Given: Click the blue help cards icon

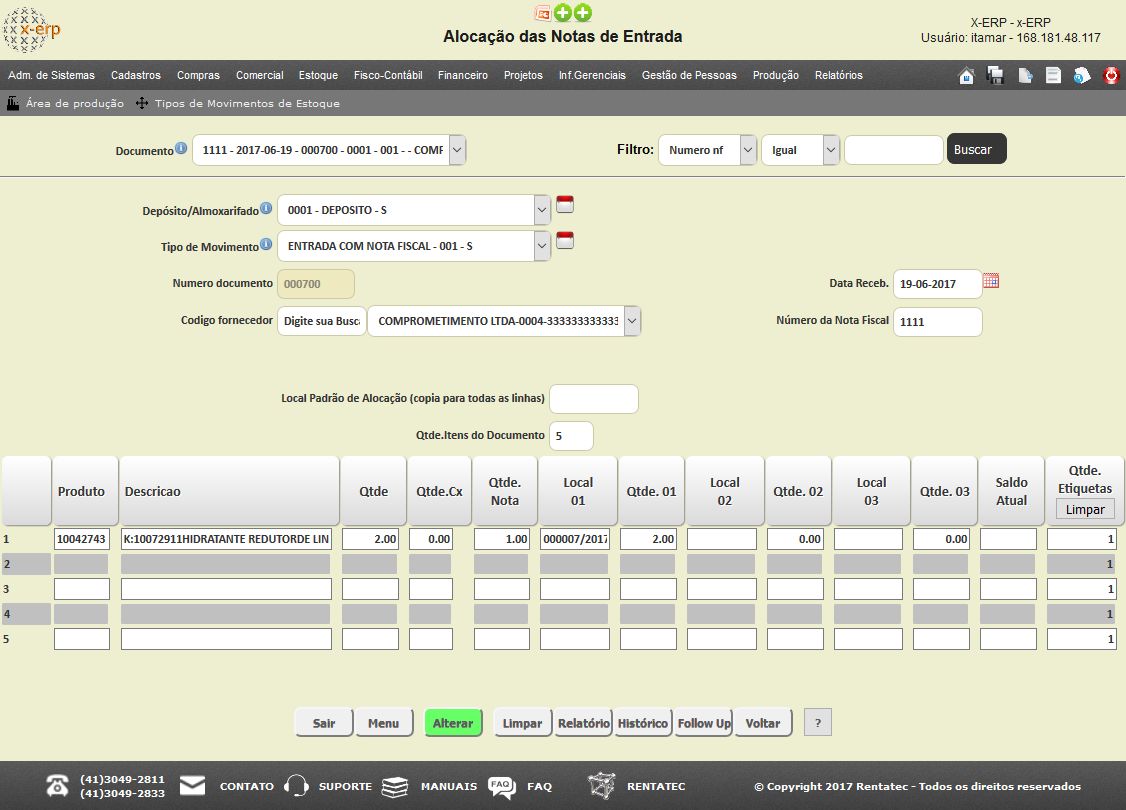Looking at the screenshot, I should pos(1082,75).
